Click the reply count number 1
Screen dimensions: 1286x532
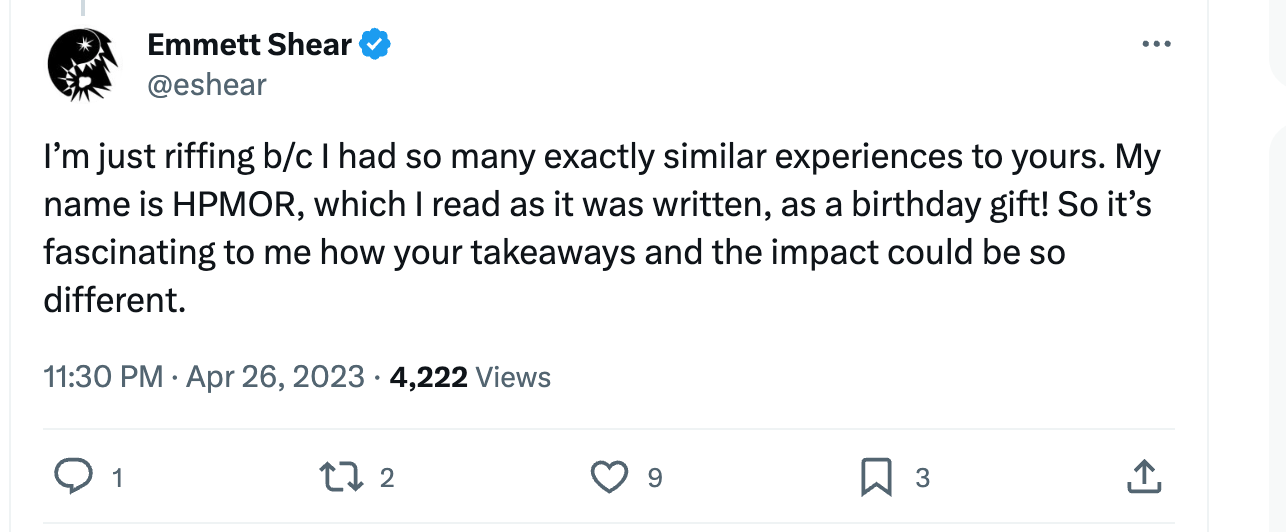[x=117, y=479]
